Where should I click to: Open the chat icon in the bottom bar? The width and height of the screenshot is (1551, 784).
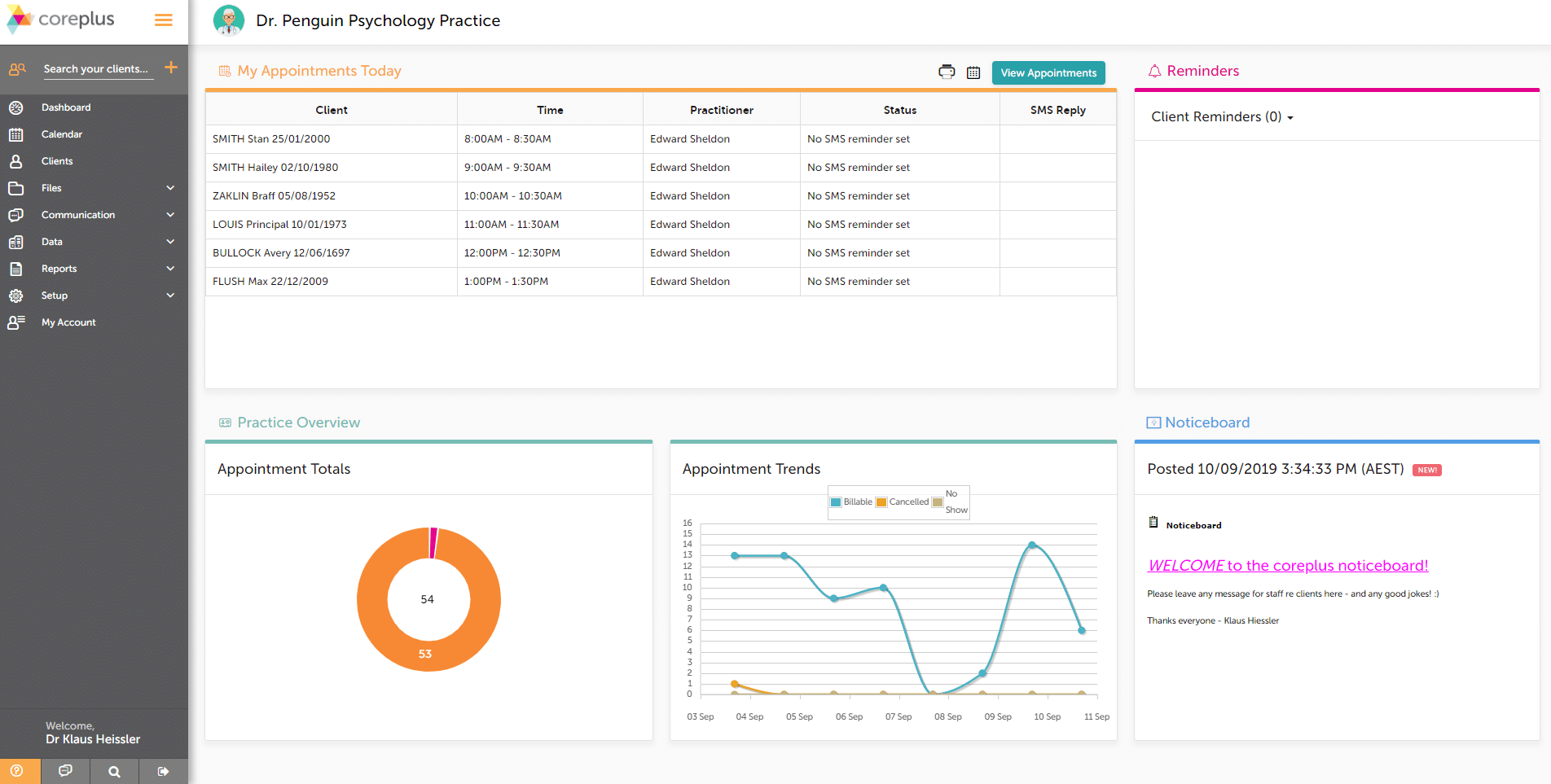[64, 771]
